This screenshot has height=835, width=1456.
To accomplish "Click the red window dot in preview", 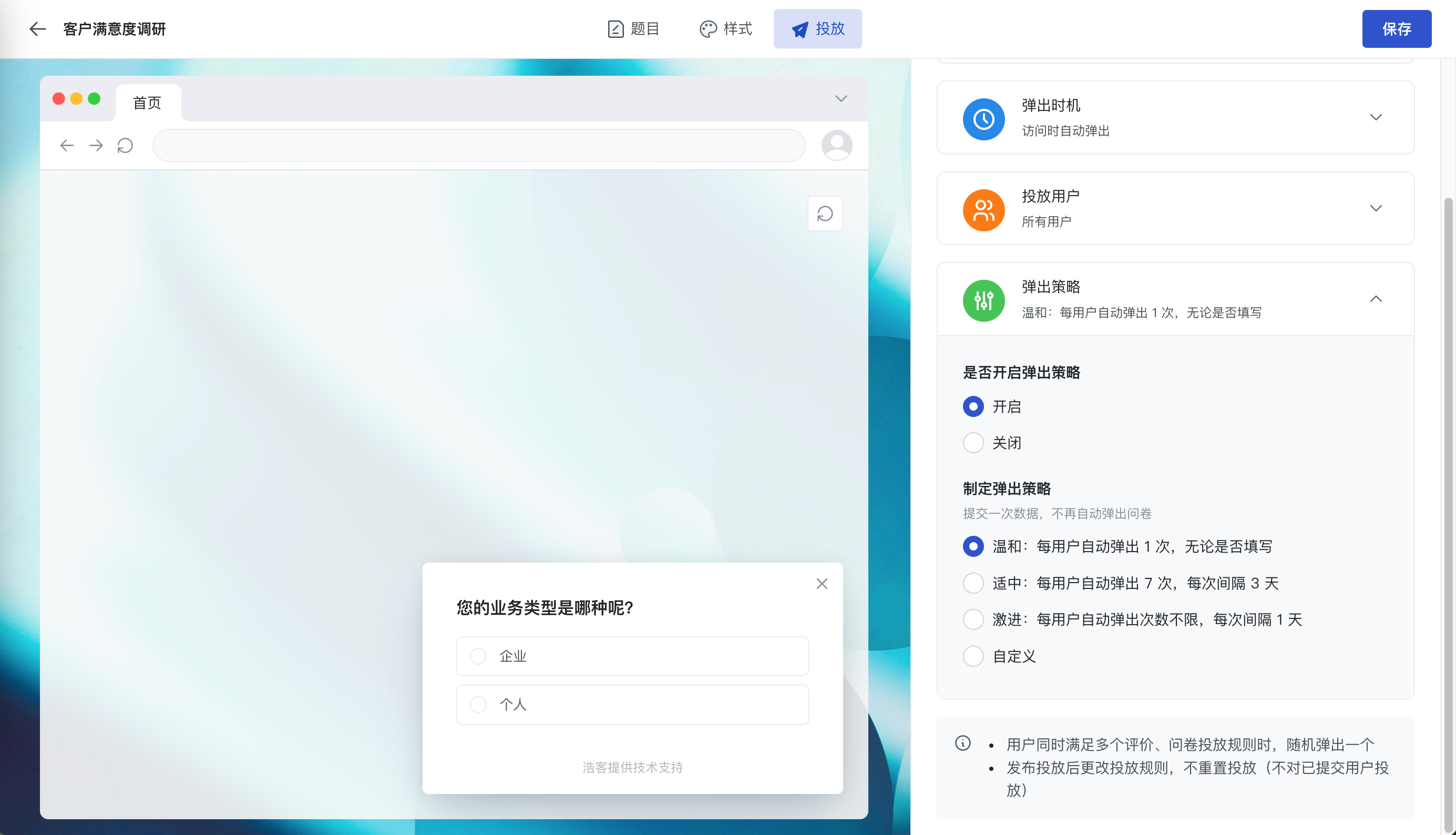I will tap(58, 99).
